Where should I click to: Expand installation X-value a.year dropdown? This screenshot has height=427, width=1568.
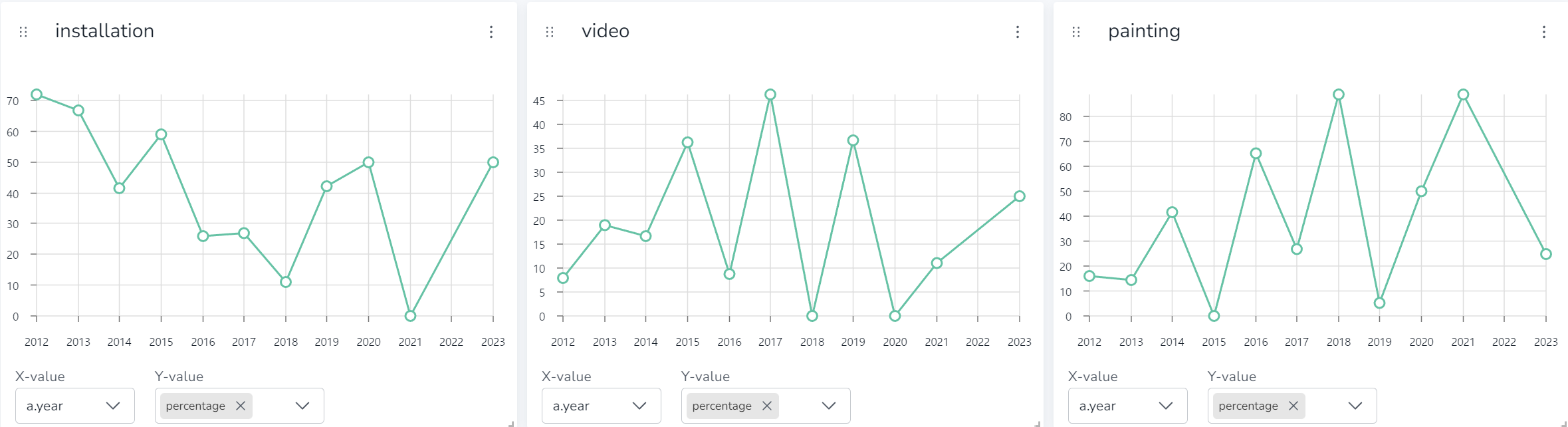pyautogui.click(x=113, y=406)
